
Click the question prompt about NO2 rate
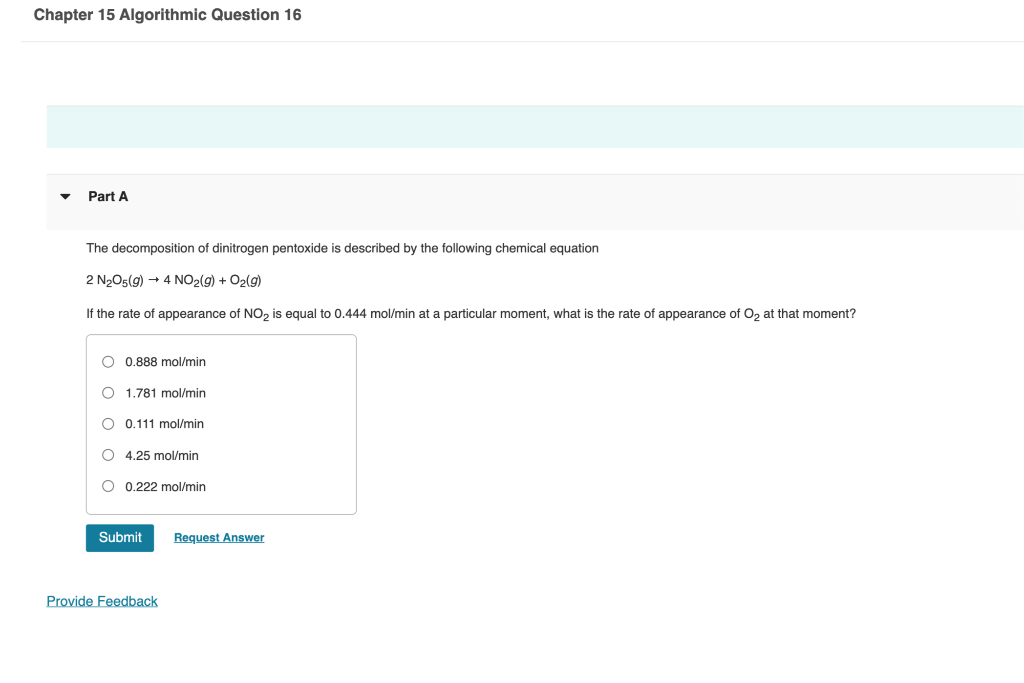pos(470,313)
